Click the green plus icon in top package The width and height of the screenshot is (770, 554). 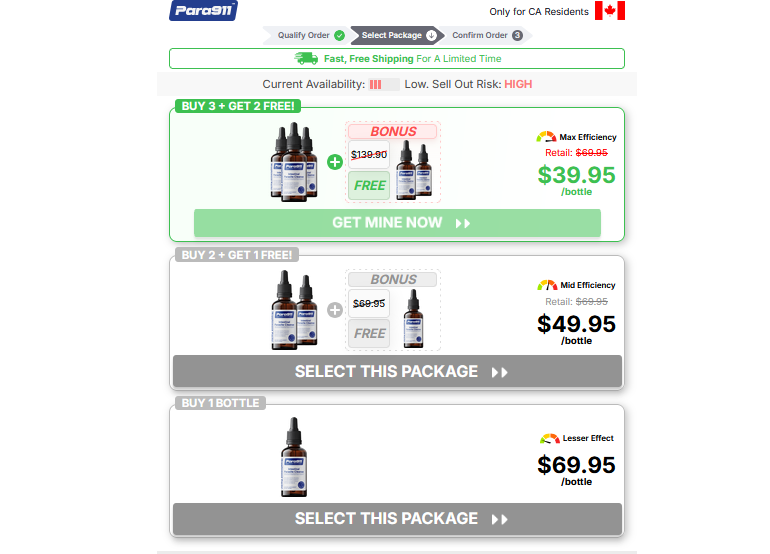pyautogui.click(x=335, y=162)
